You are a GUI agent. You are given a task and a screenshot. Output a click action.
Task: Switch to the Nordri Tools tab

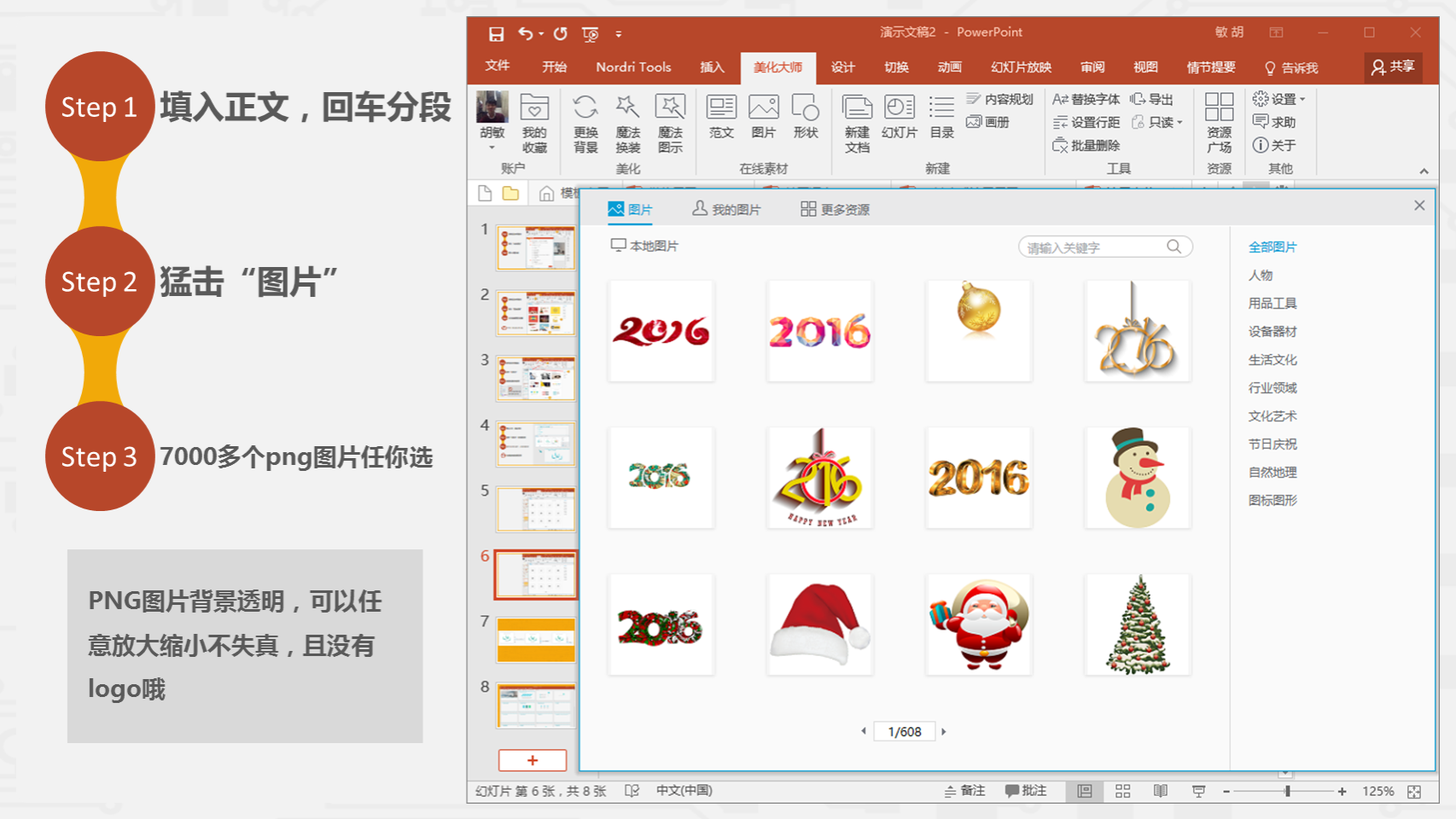pyautogui.click(x=633, y=67)
